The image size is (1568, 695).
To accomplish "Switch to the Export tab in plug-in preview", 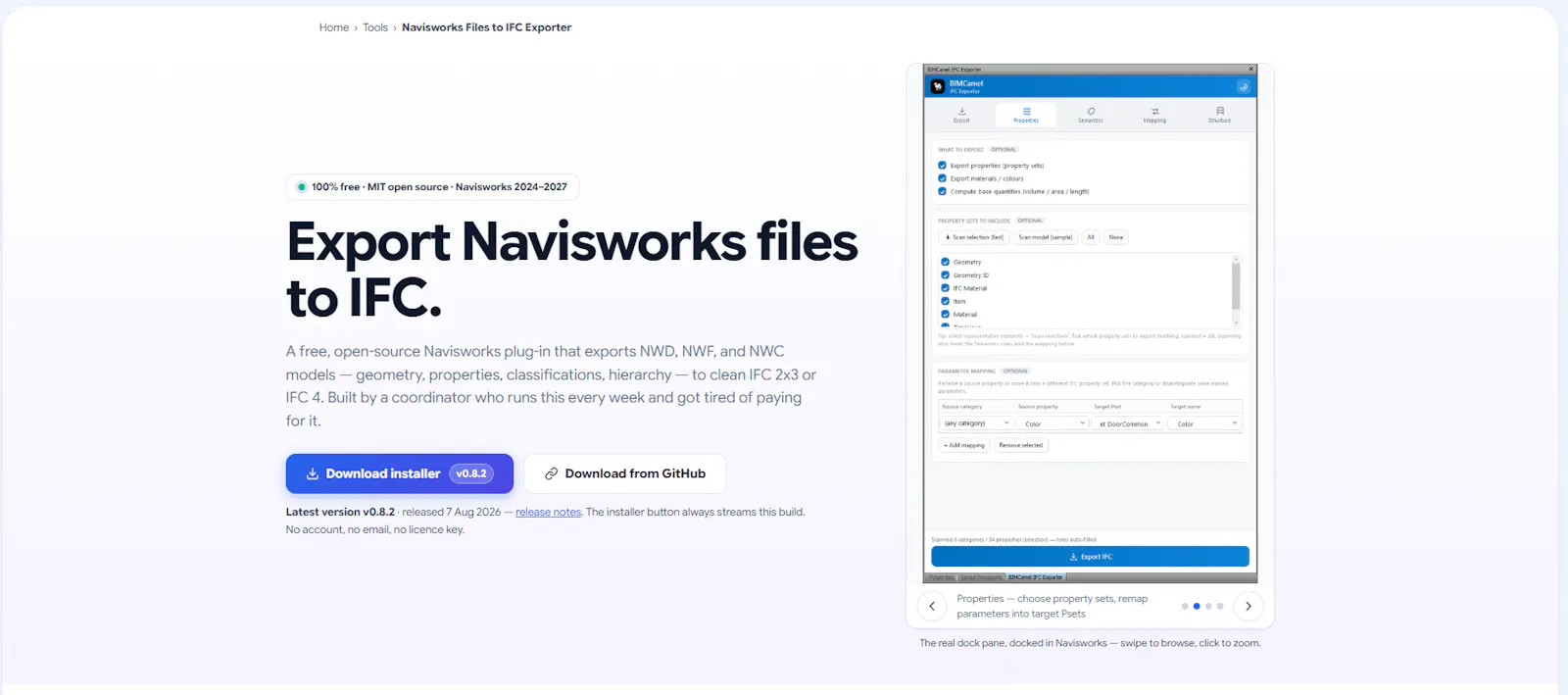I will click(961, 115).
